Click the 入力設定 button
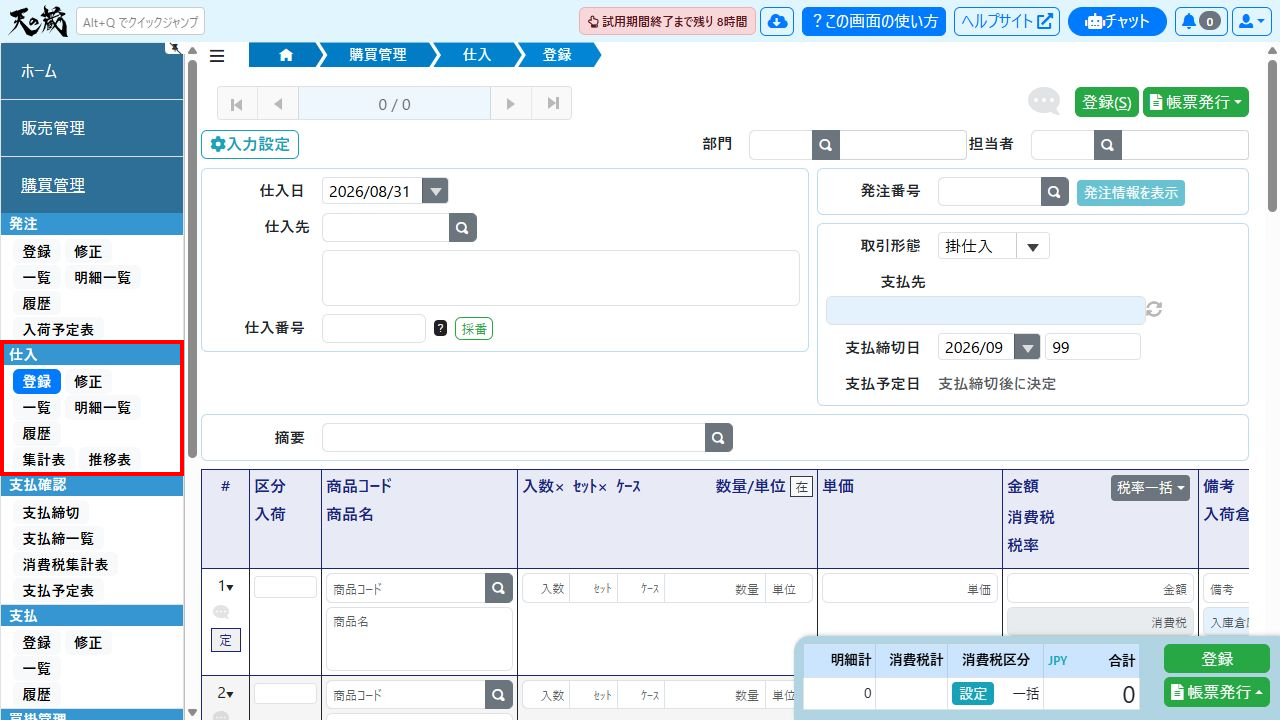Image resolution: width=1280 pixels, height=720 pixels. 250,145
